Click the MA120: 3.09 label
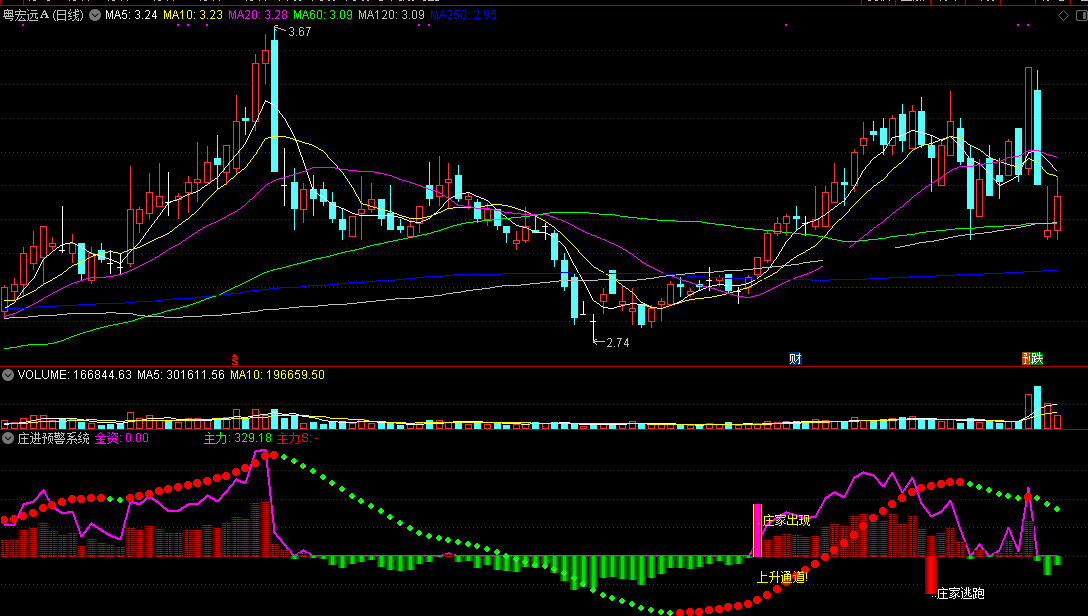 point(391,15)
